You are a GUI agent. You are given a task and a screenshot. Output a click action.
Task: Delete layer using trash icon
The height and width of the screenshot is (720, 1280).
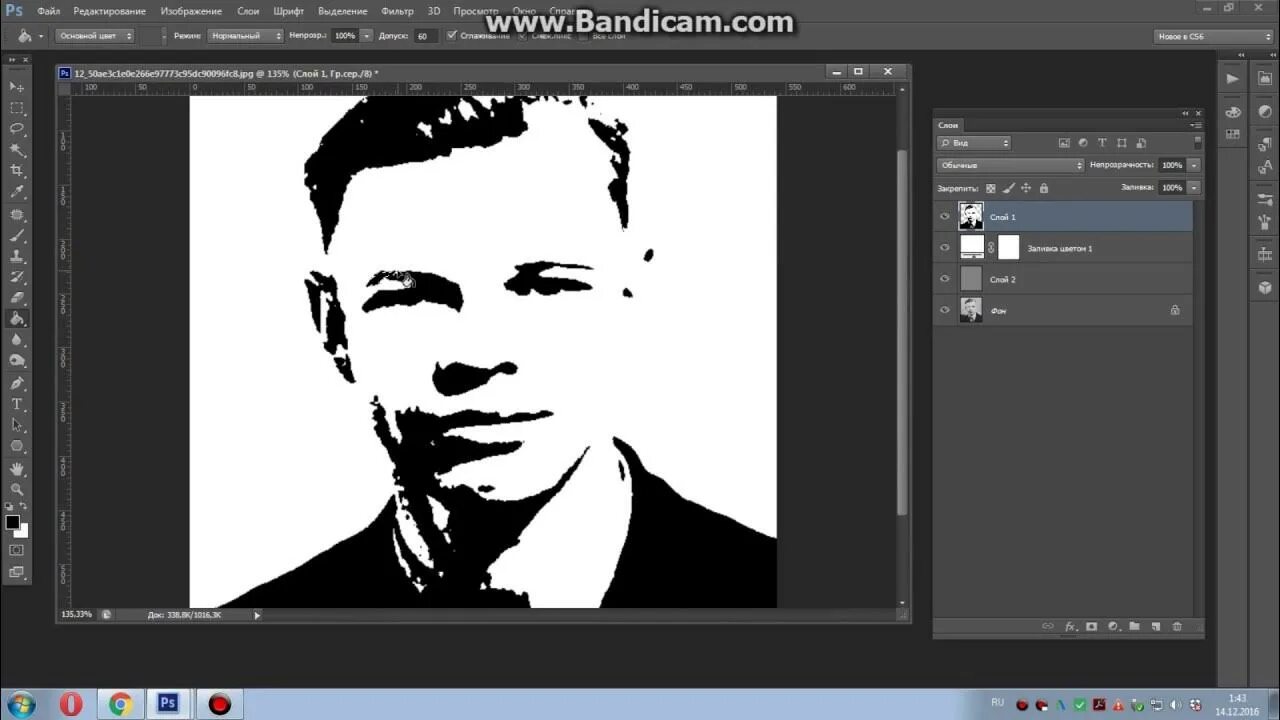[1177, 627]
